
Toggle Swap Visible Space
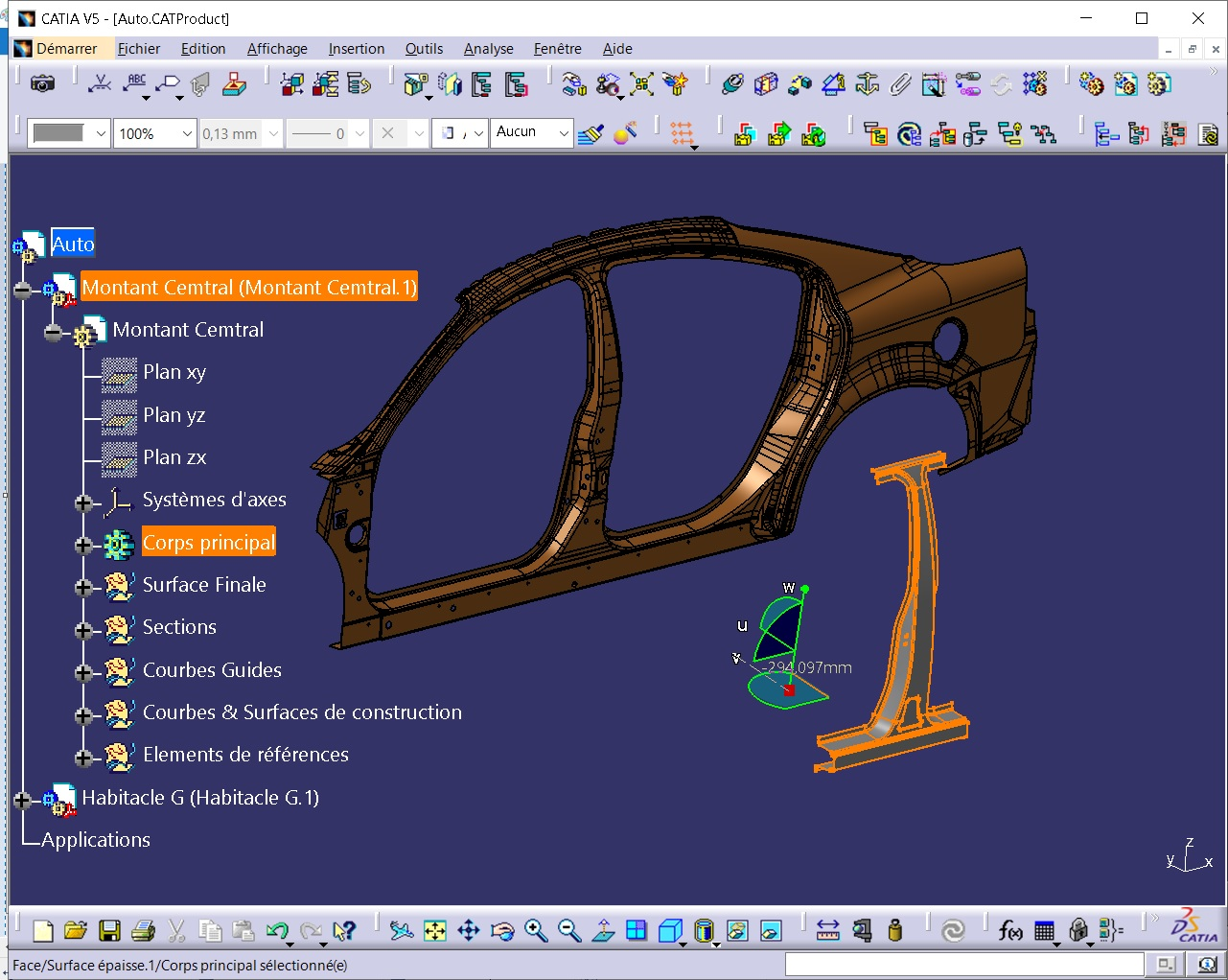(x=771, y=930)
